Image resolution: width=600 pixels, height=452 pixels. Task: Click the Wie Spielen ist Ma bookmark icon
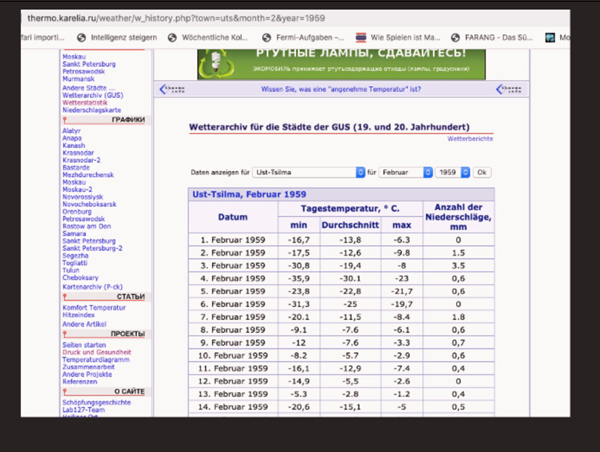[361, 38]
